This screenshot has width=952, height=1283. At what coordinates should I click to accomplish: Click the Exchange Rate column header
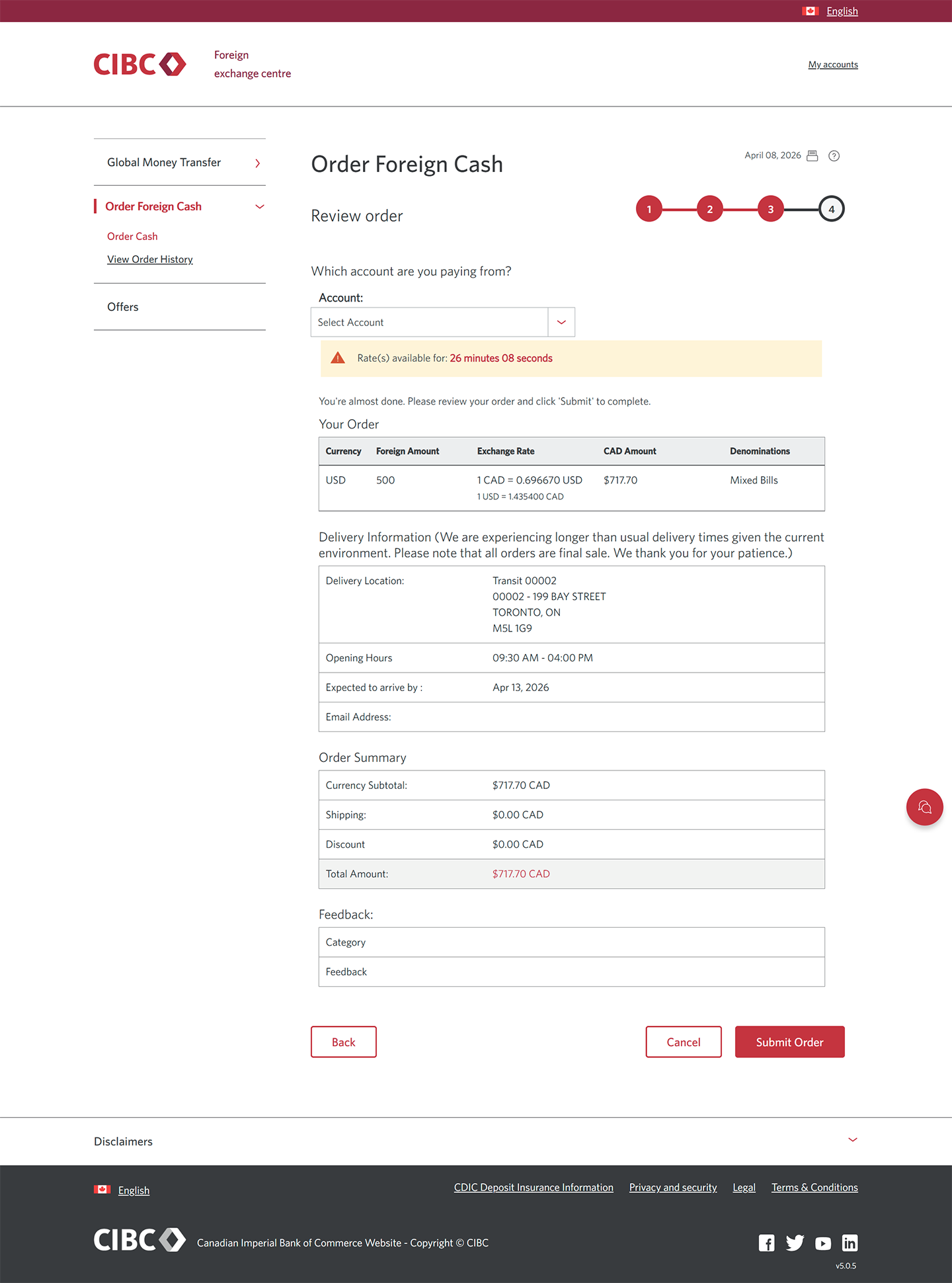point(506,451)
